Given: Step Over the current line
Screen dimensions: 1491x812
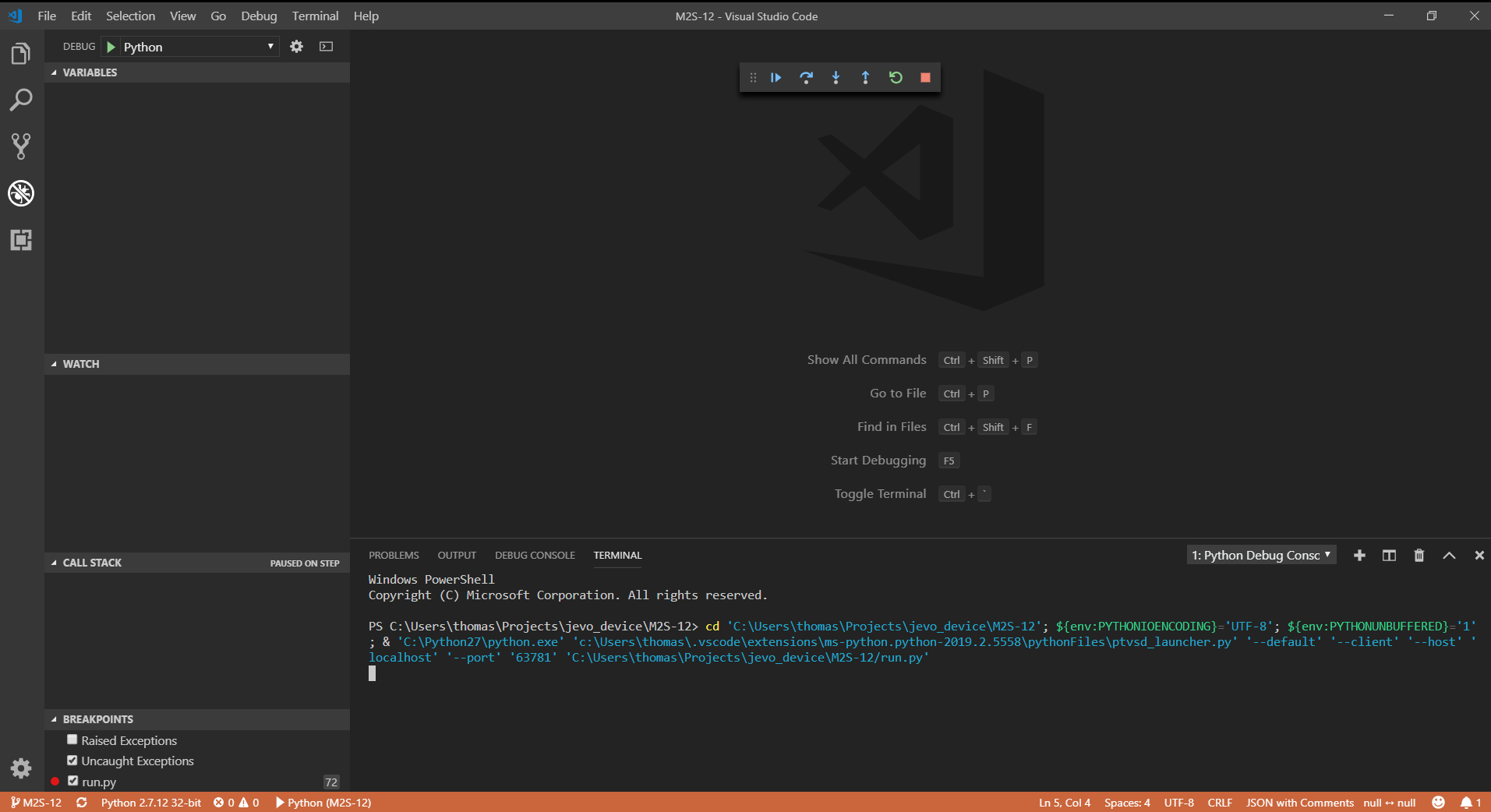Looking at the screenshot, I should pos(806,77).
